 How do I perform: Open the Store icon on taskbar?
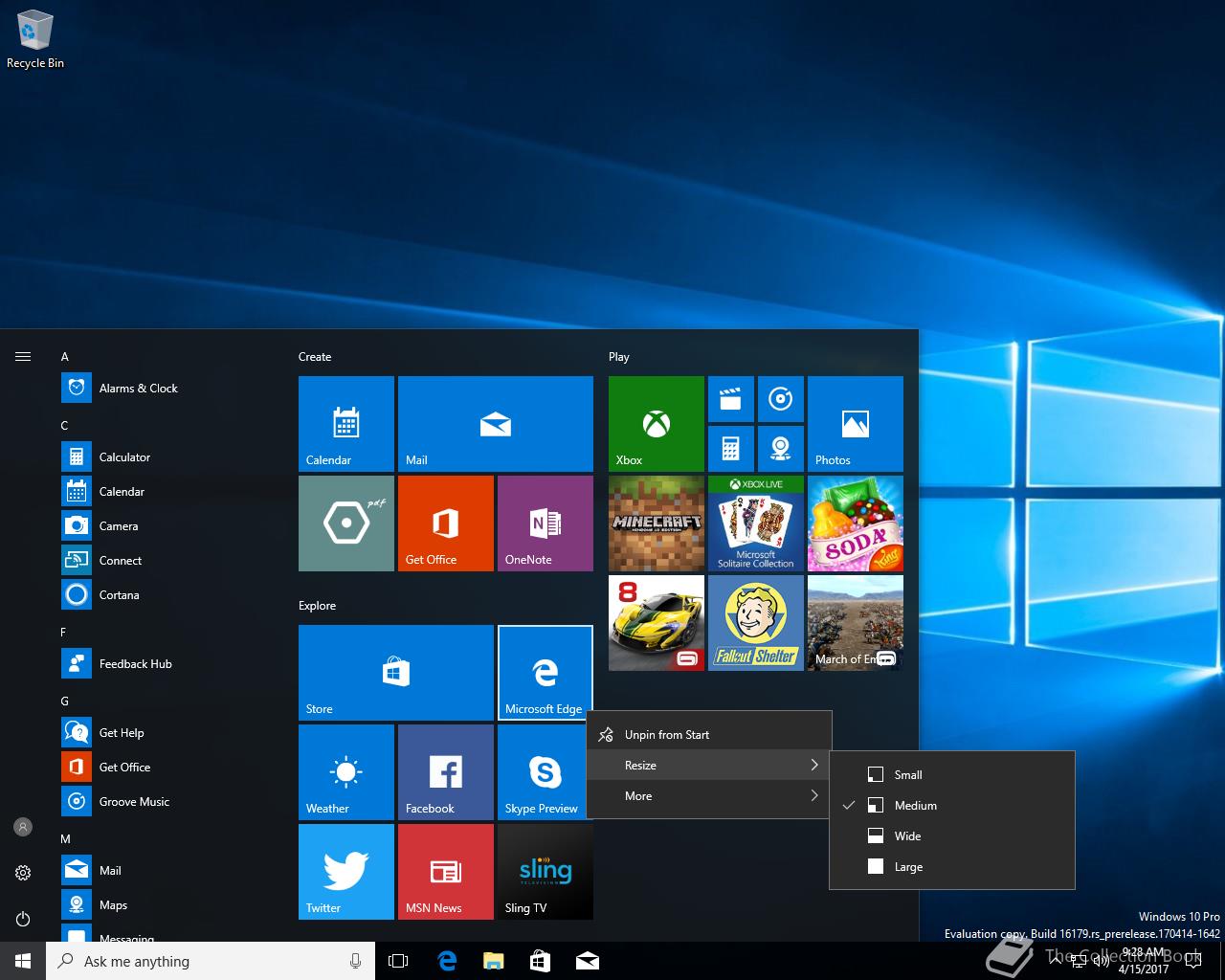click(x=540, y=961)
